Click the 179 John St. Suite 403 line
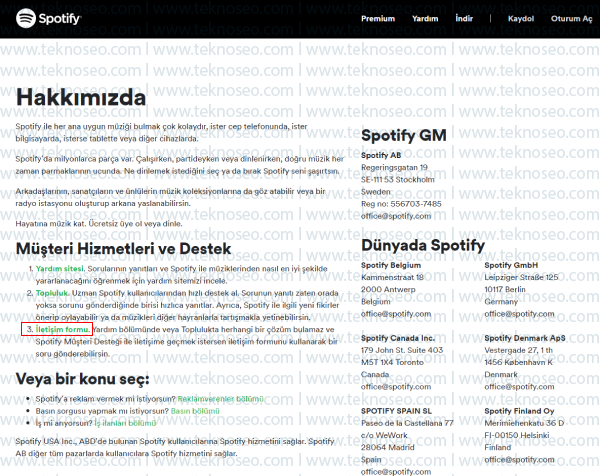 [402, 350]
